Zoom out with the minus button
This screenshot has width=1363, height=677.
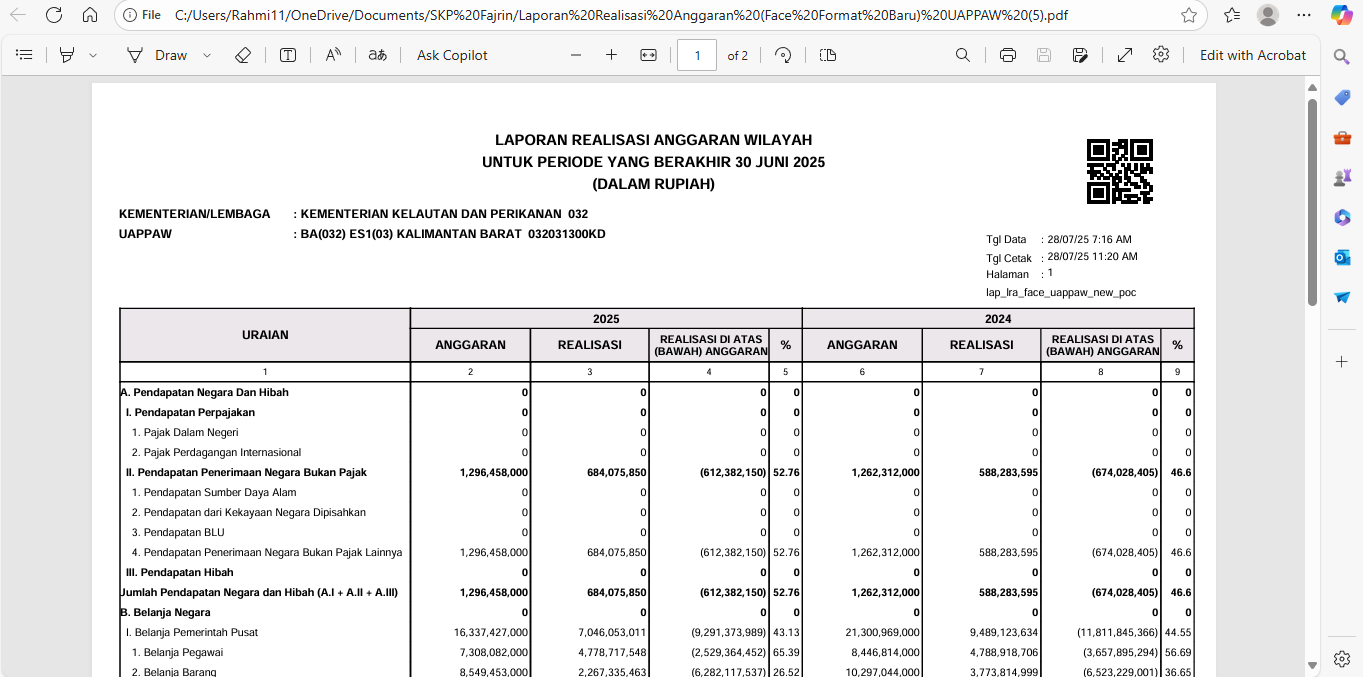click(x=576, y=55)
